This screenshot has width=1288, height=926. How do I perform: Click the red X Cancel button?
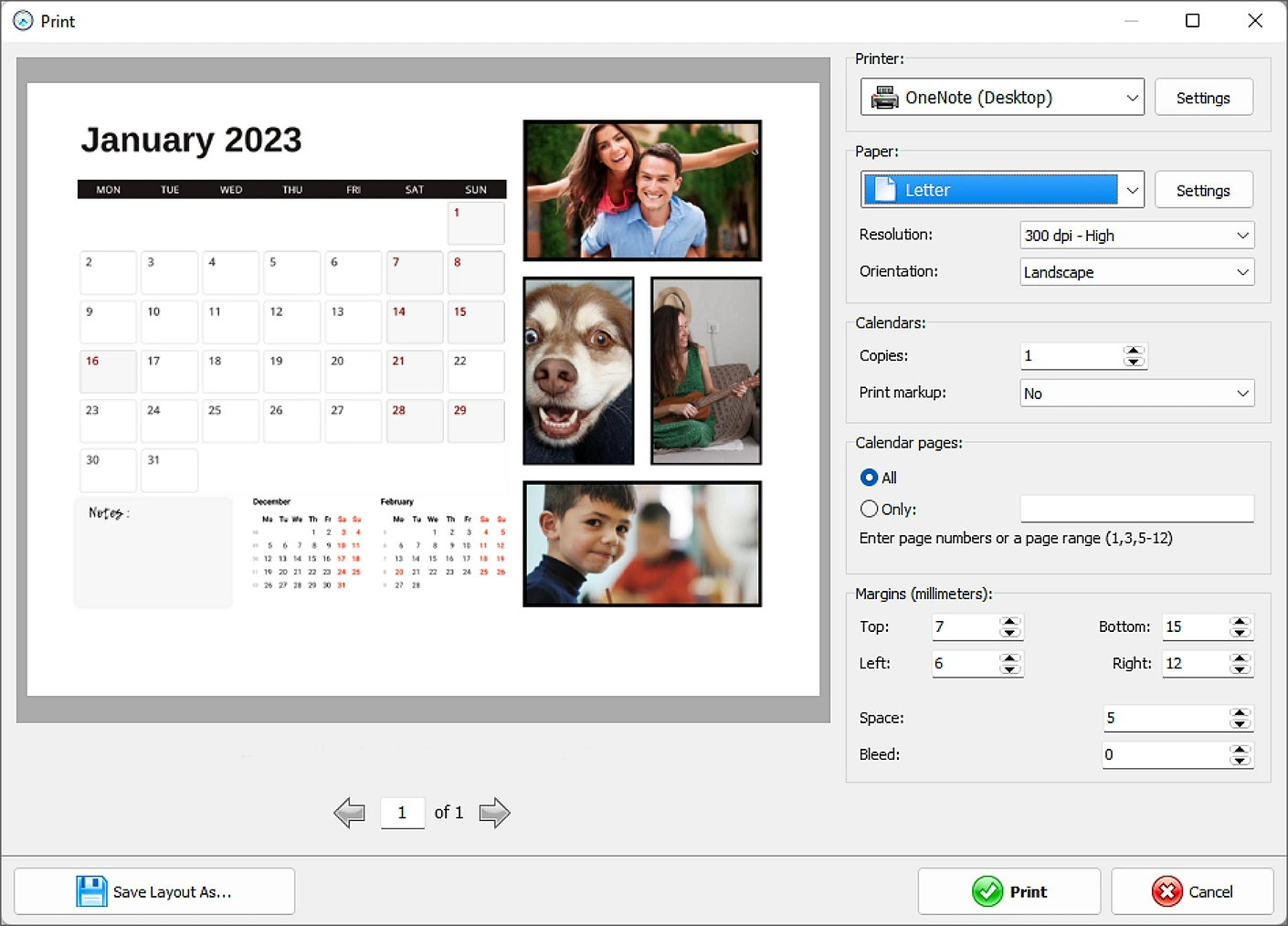click(1192, 891)
